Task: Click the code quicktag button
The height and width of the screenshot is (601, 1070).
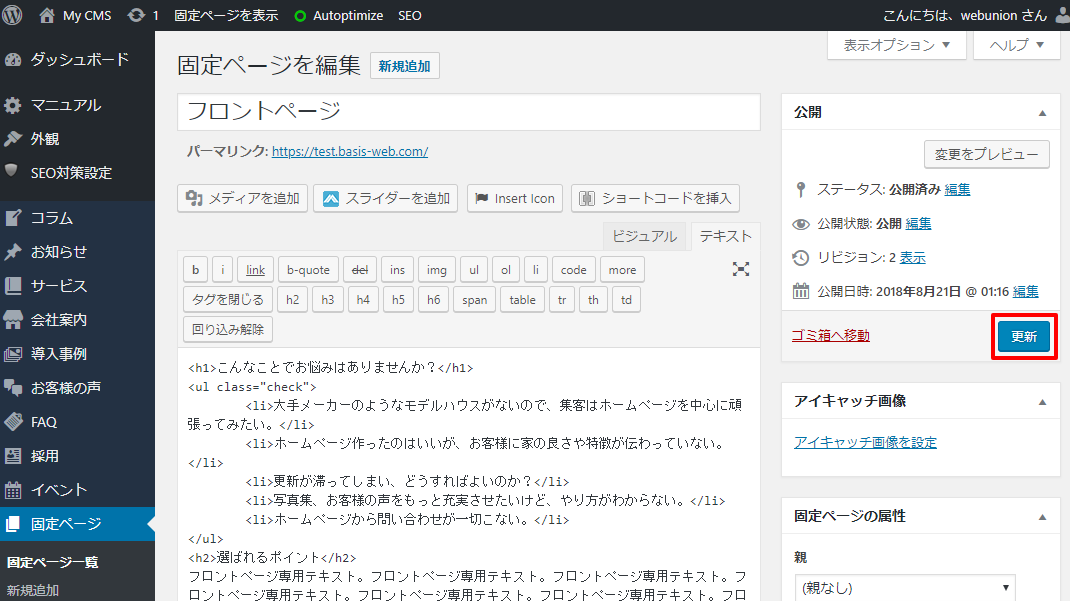Action: pos(573,269)
